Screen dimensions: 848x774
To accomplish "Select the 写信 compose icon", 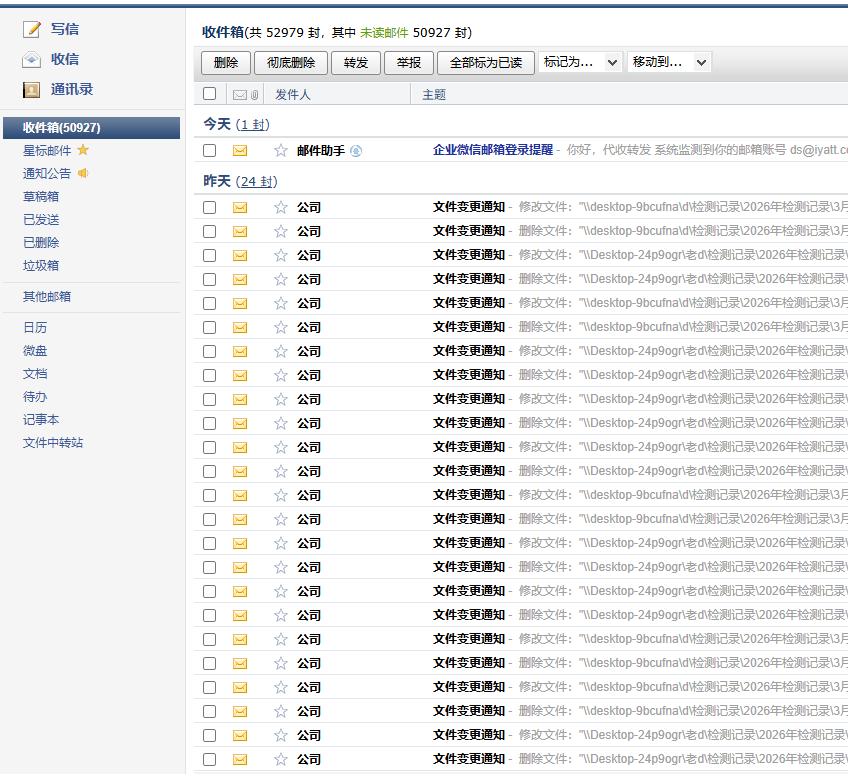I will tap(31, 29).
